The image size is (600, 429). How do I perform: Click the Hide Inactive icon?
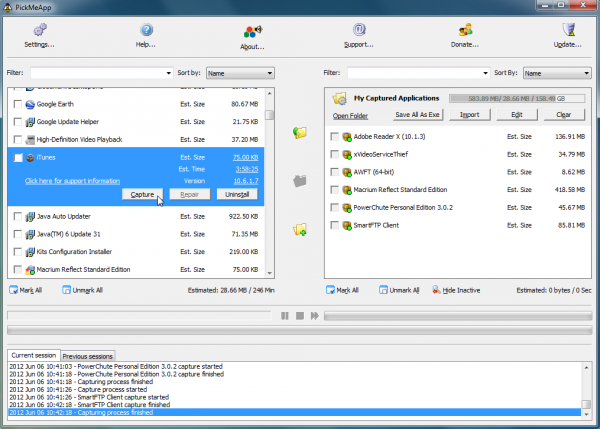point(436,290)
